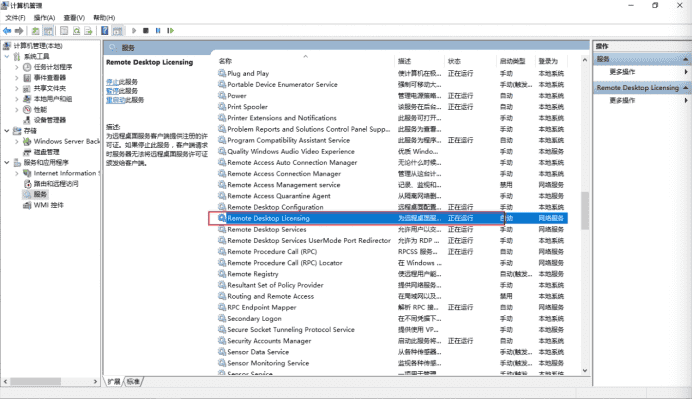Image resolution: width=693 pixels, height=399 pixels.
Task: Click the Up one level toolbar icon
Action: coord(35,30)
